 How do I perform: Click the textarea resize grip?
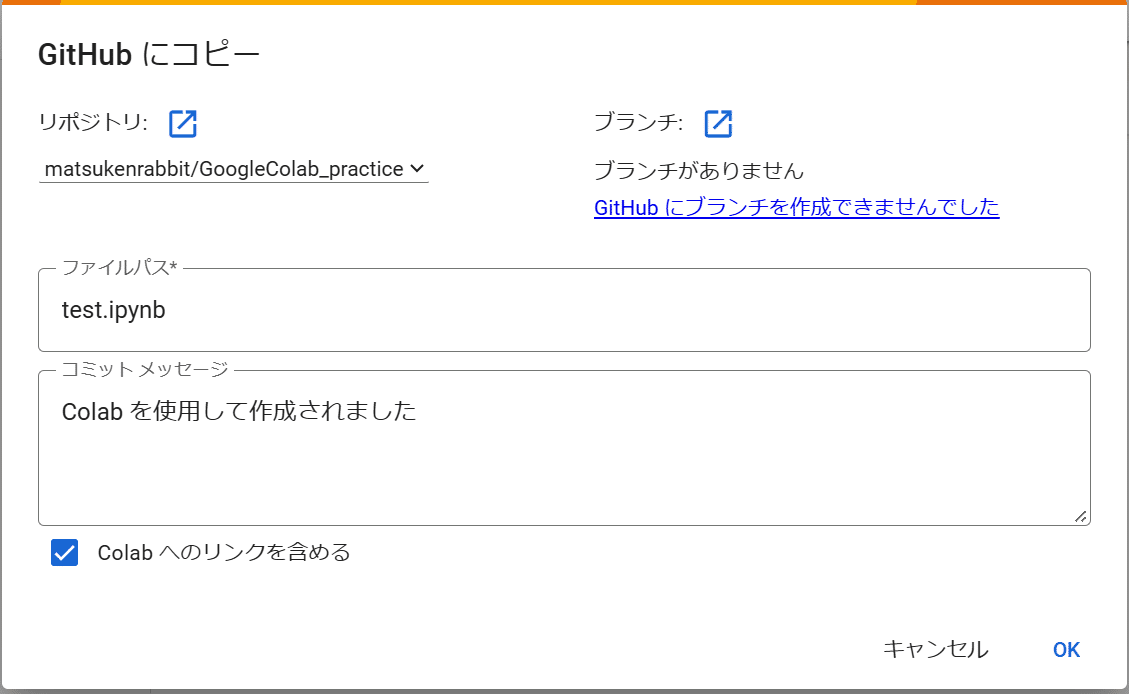[1081, 516]
